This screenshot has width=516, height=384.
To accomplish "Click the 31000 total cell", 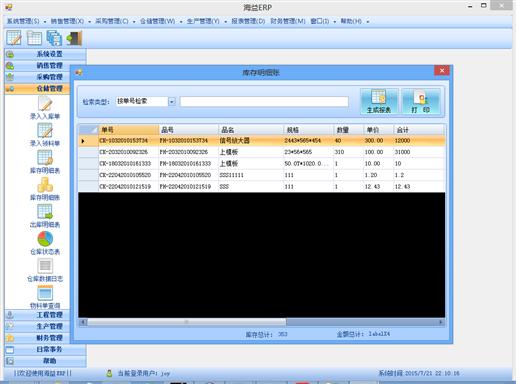I will [x=419, y=152].
